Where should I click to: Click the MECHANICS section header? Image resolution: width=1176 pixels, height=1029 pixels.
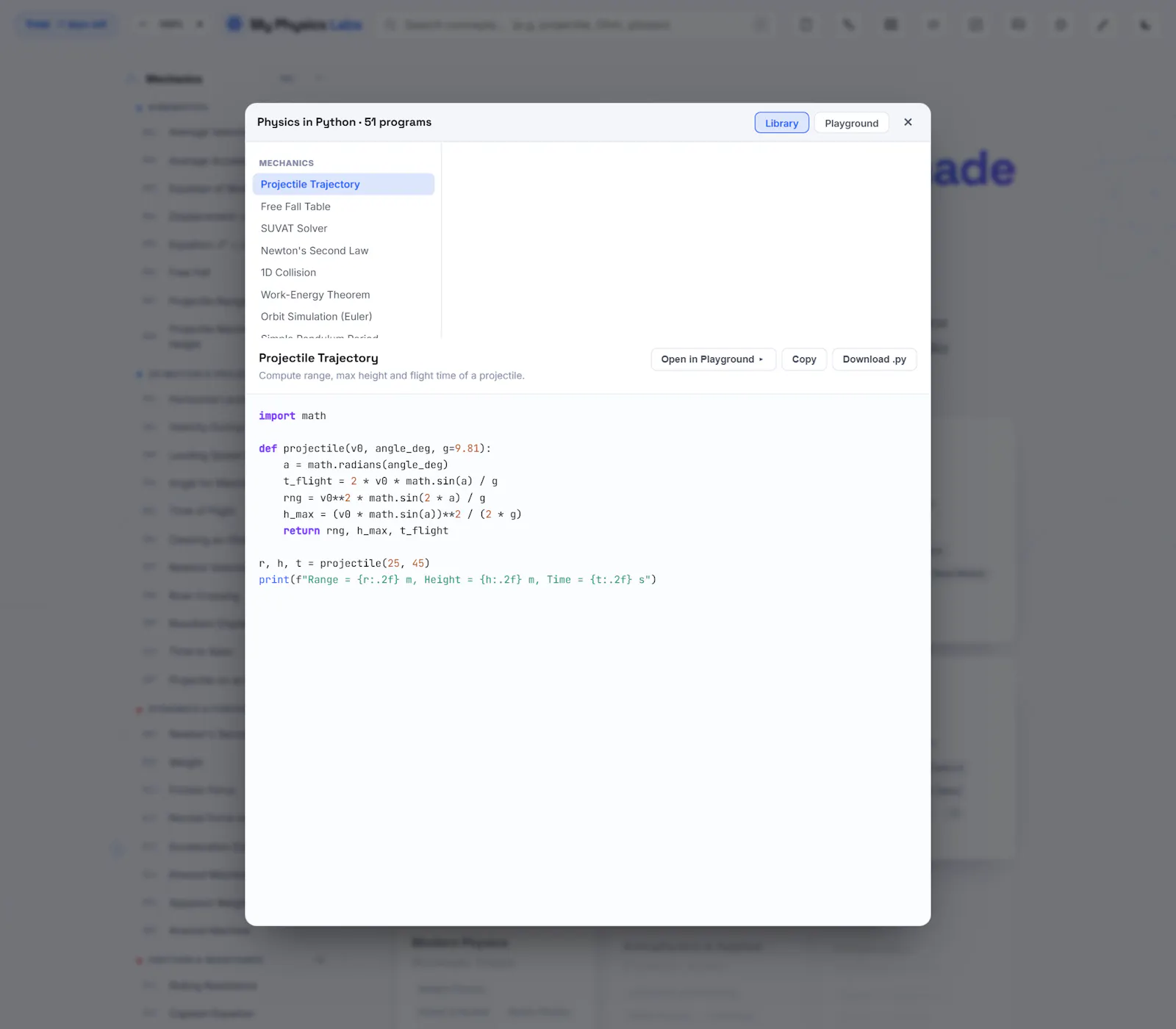(286, 163)
